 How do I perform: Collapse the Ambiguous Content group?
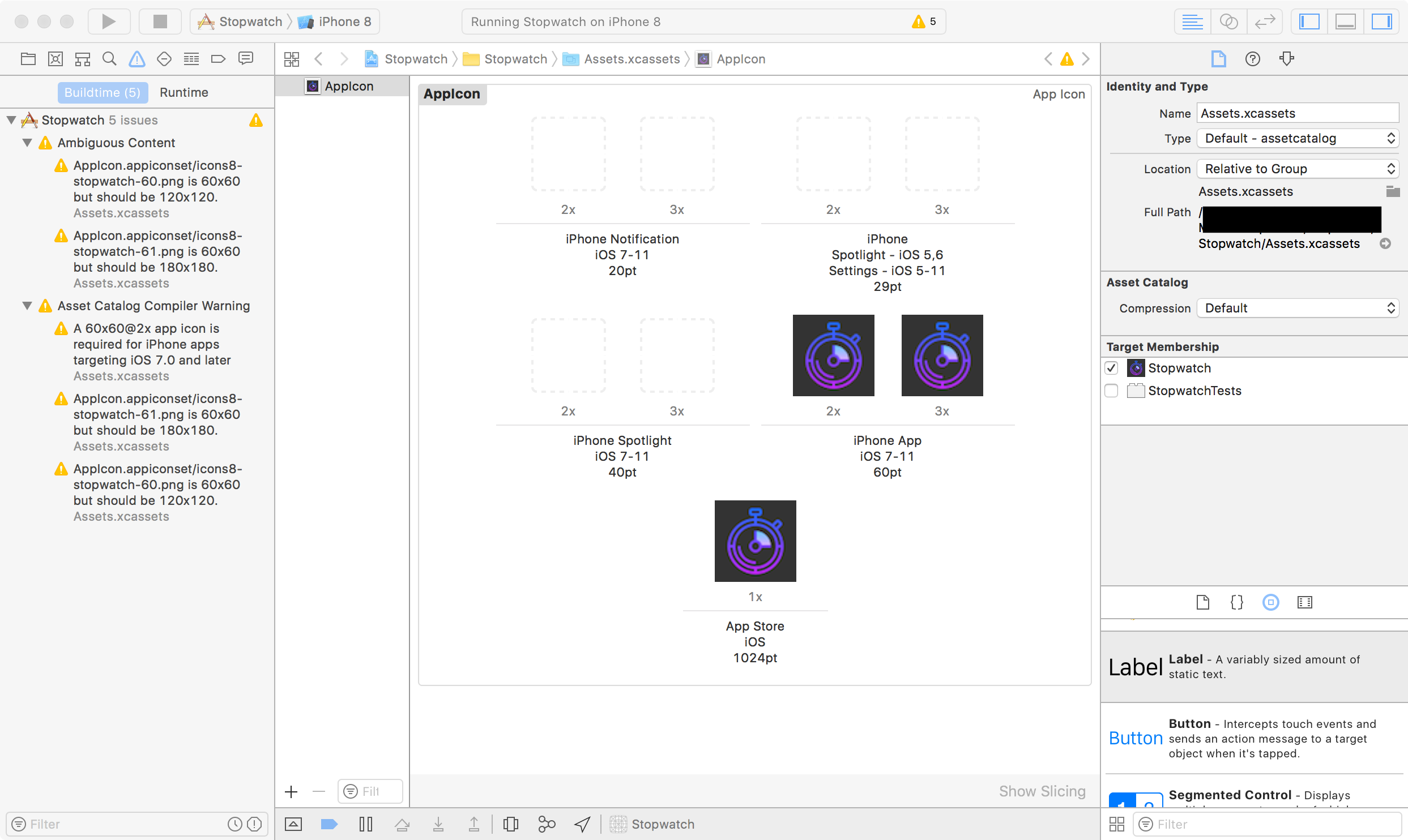point(27,143)
